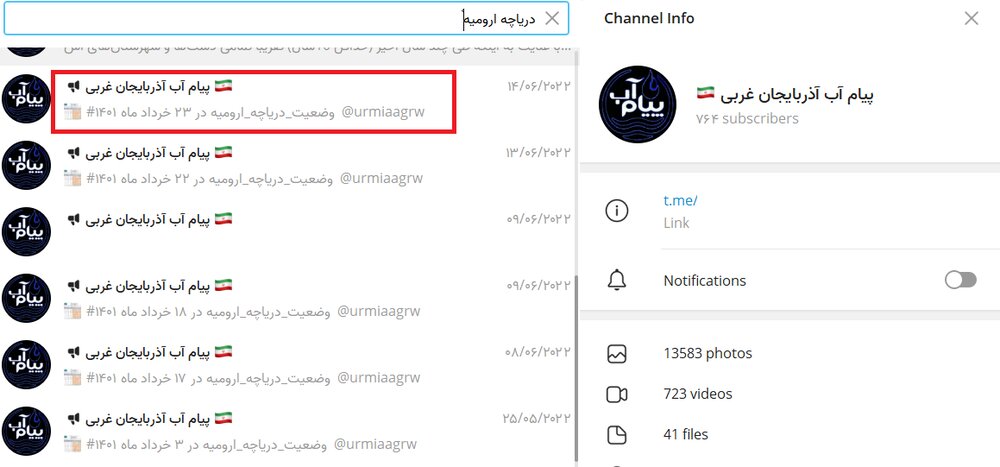Clear the search field with X icon

click(x=552, y=18)
